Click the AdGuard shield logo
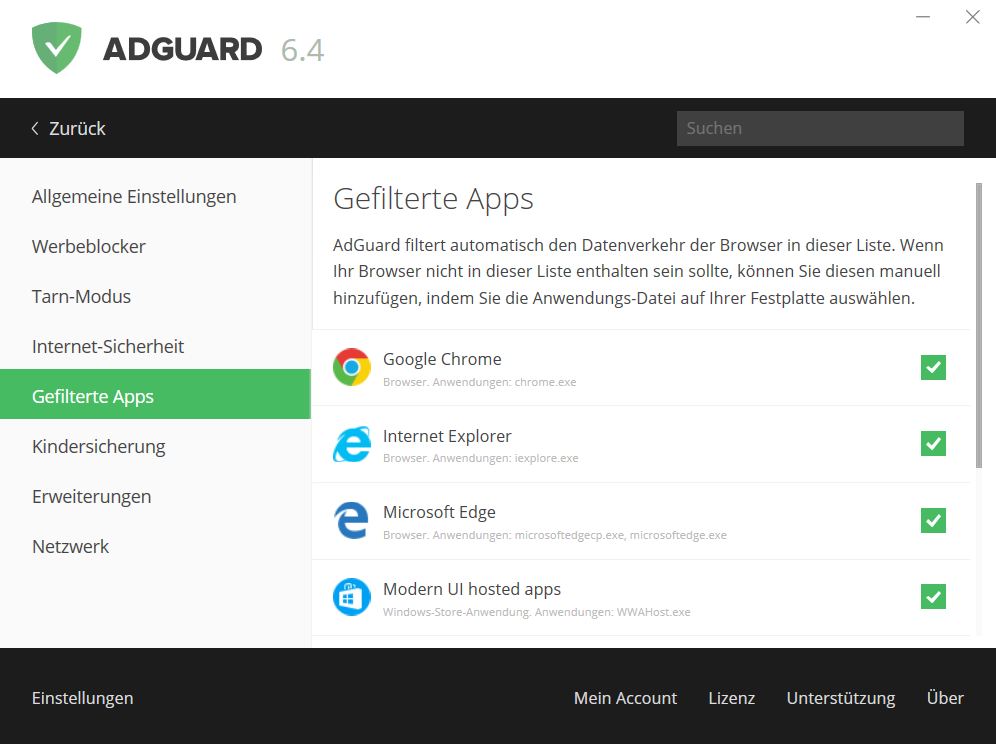Image resolution: width=996 pixels, height=744 pixels. (x=57, y=48)
